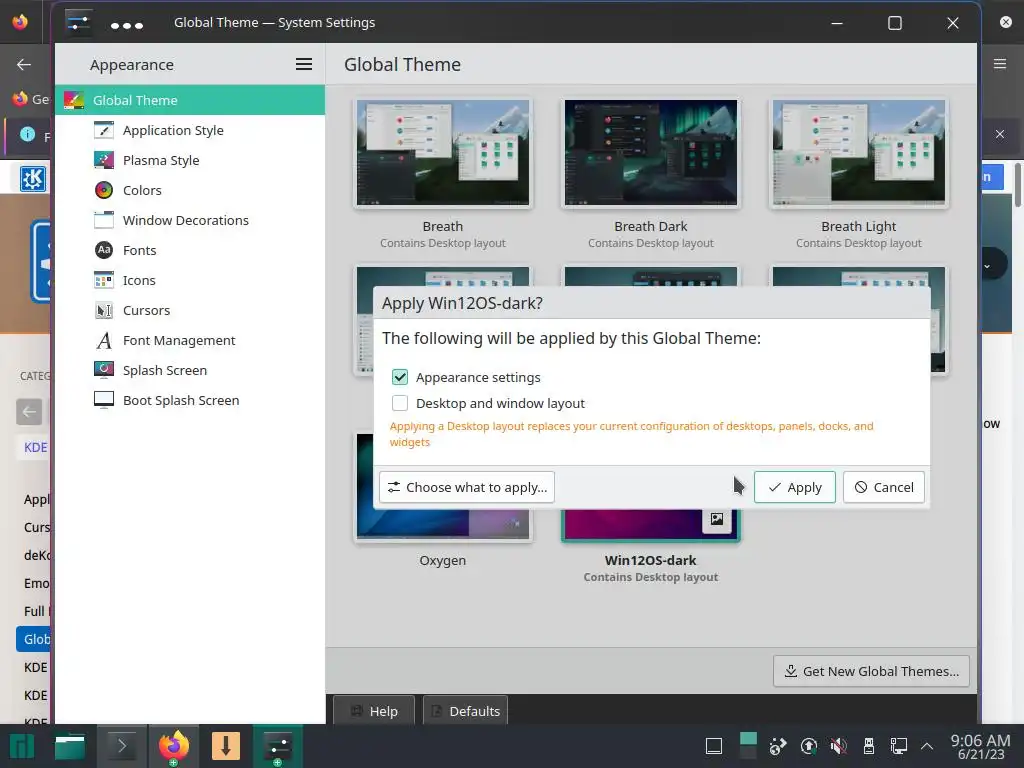Open Window Decorations settings
The width and height of the screenshot is (1024, 768).
pos(190,220)
